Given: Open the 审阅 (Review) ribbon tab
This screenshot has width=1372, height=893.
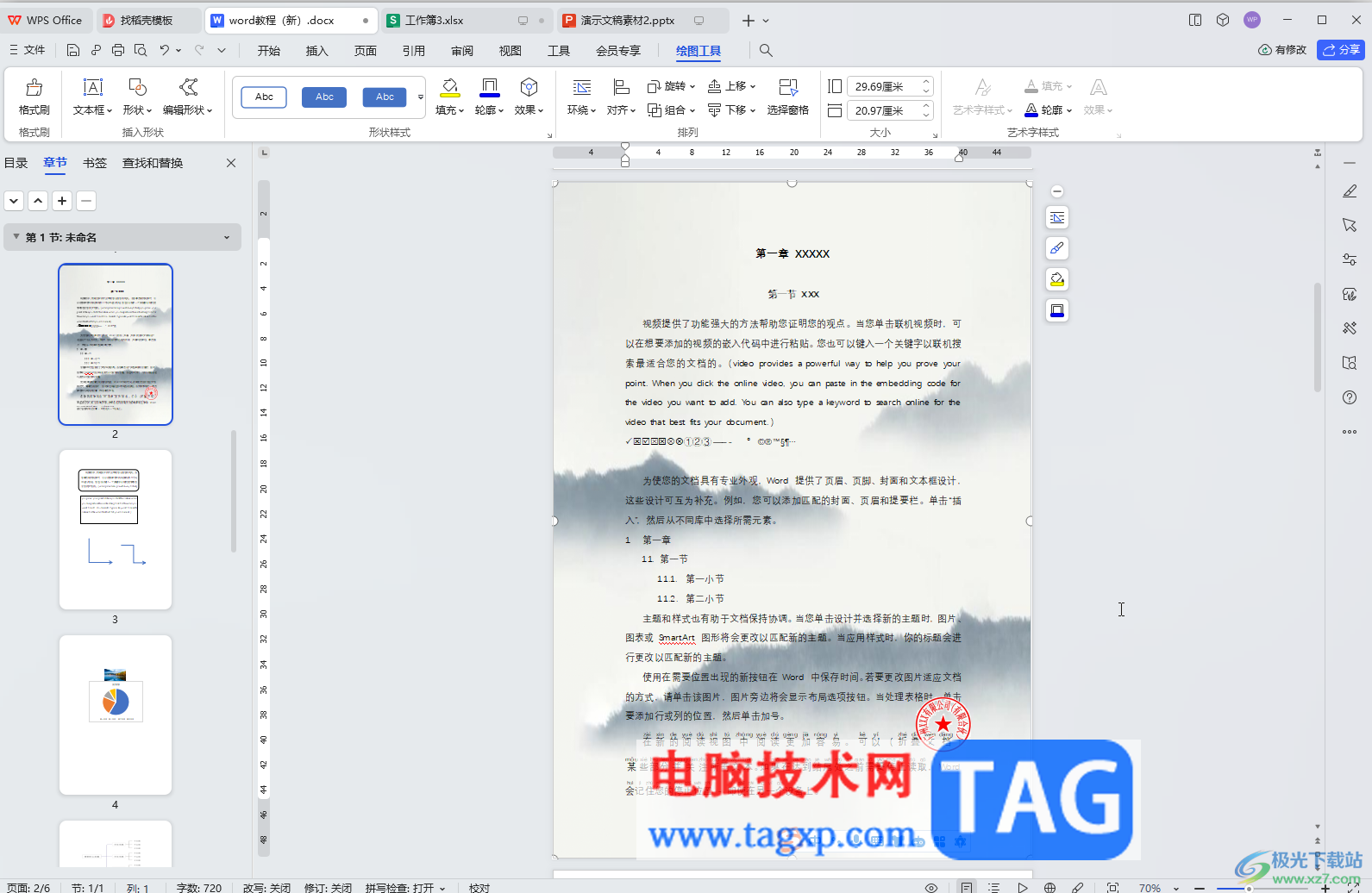Looking at the screenshot, I should 462,51.
